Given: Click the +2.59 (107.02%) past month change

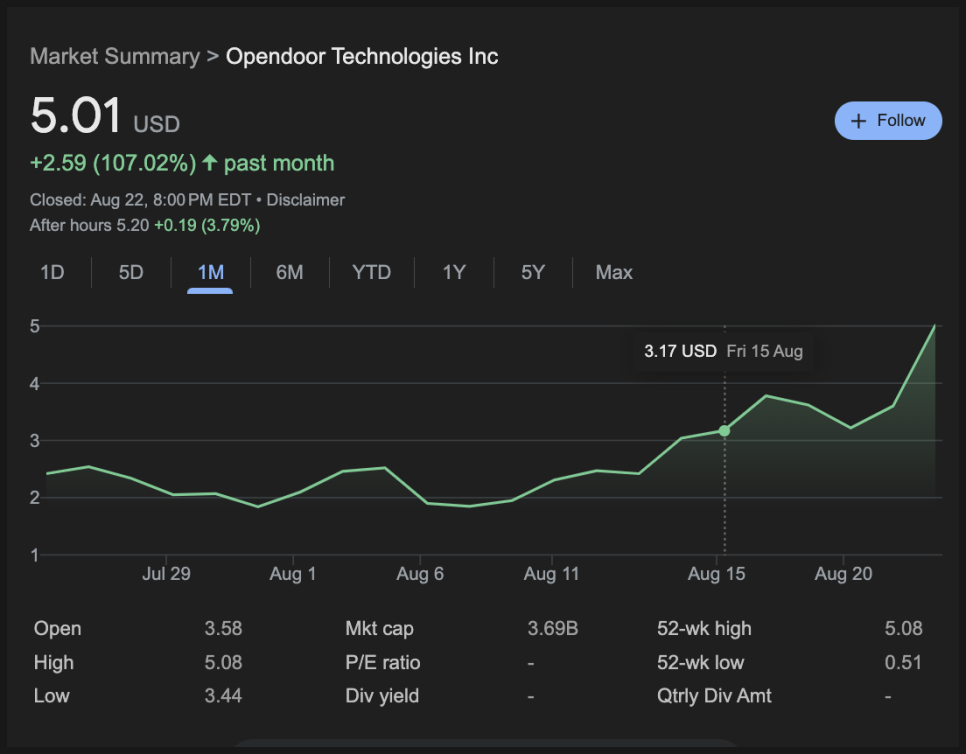Looking at the screenshot, I should coord(182,163).
